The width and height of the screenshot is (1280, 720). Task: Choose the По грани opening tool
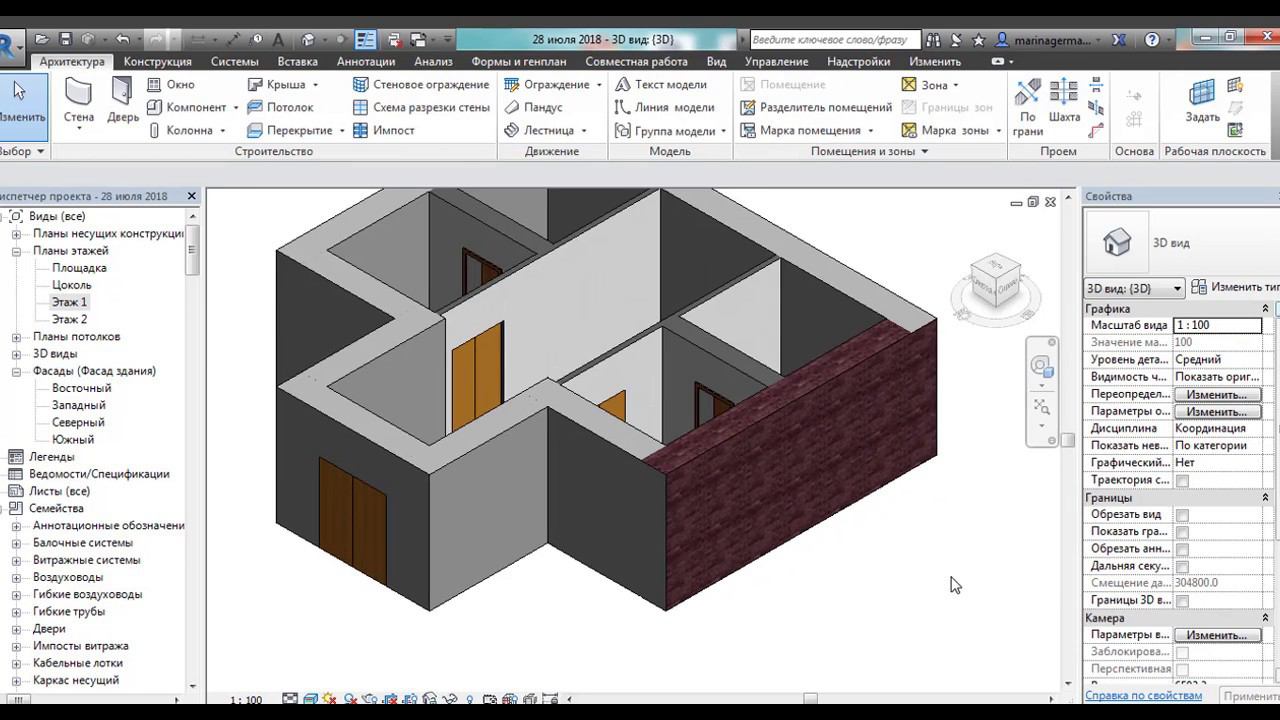1027,108
